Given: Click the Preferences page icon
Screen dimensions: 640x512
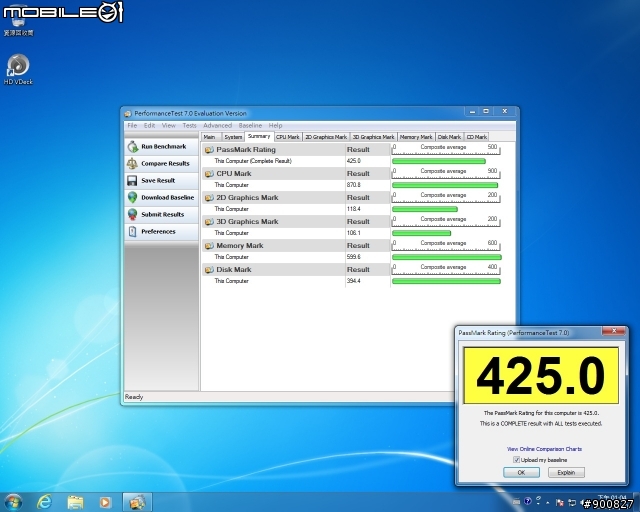Looking at the screenshot, I should [x=132, y=232].
